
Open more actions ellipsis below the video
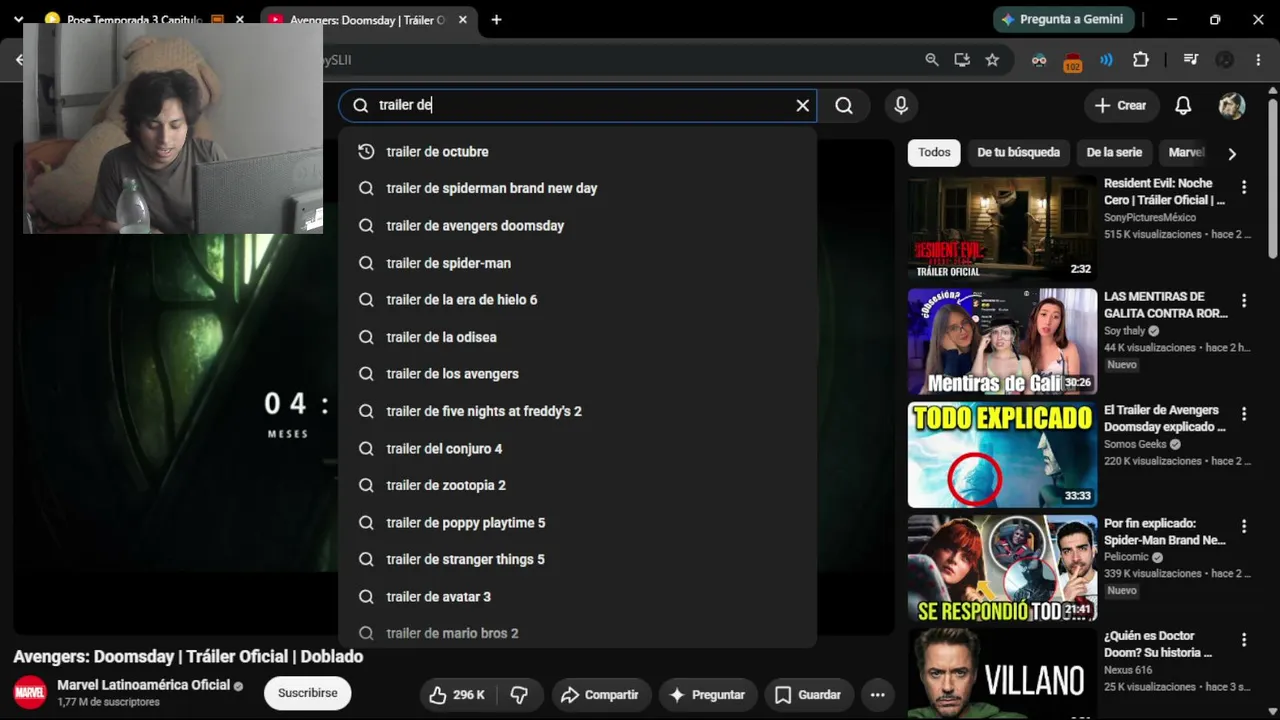pos(878,695)
